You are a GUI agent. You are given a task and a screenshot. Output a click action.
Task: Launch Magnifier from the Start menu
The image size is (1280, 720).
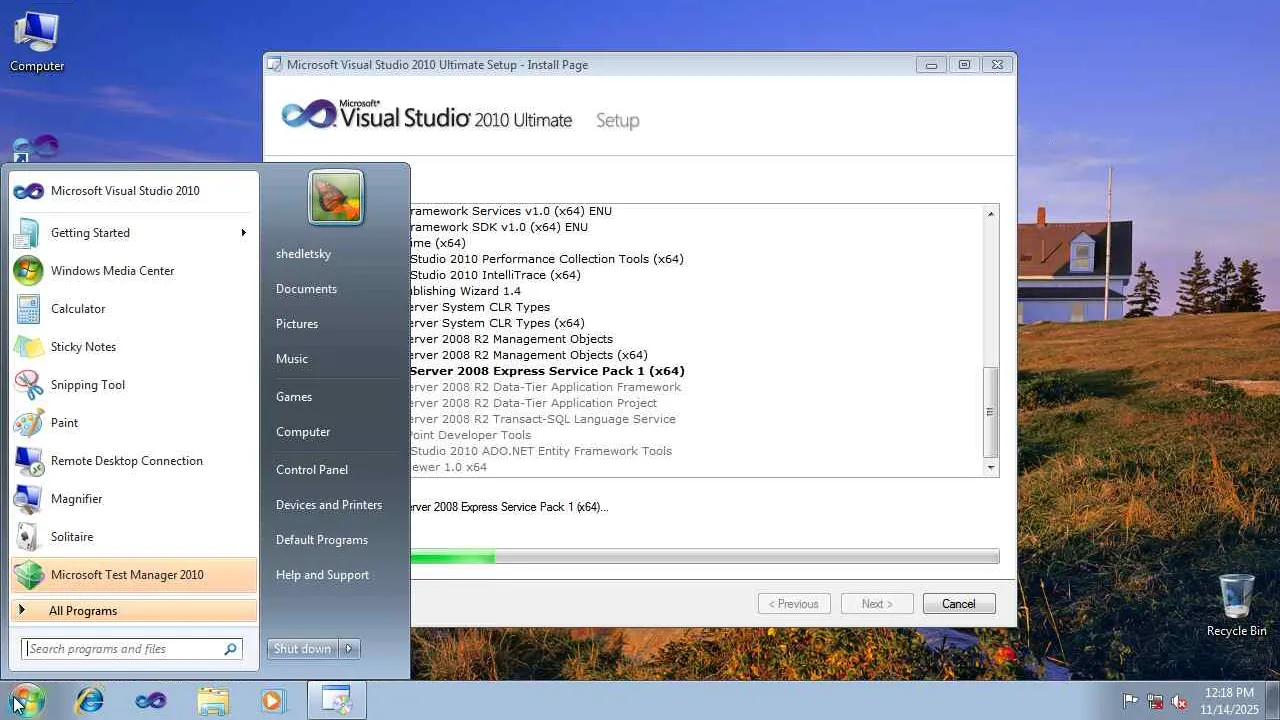(134, 499)
